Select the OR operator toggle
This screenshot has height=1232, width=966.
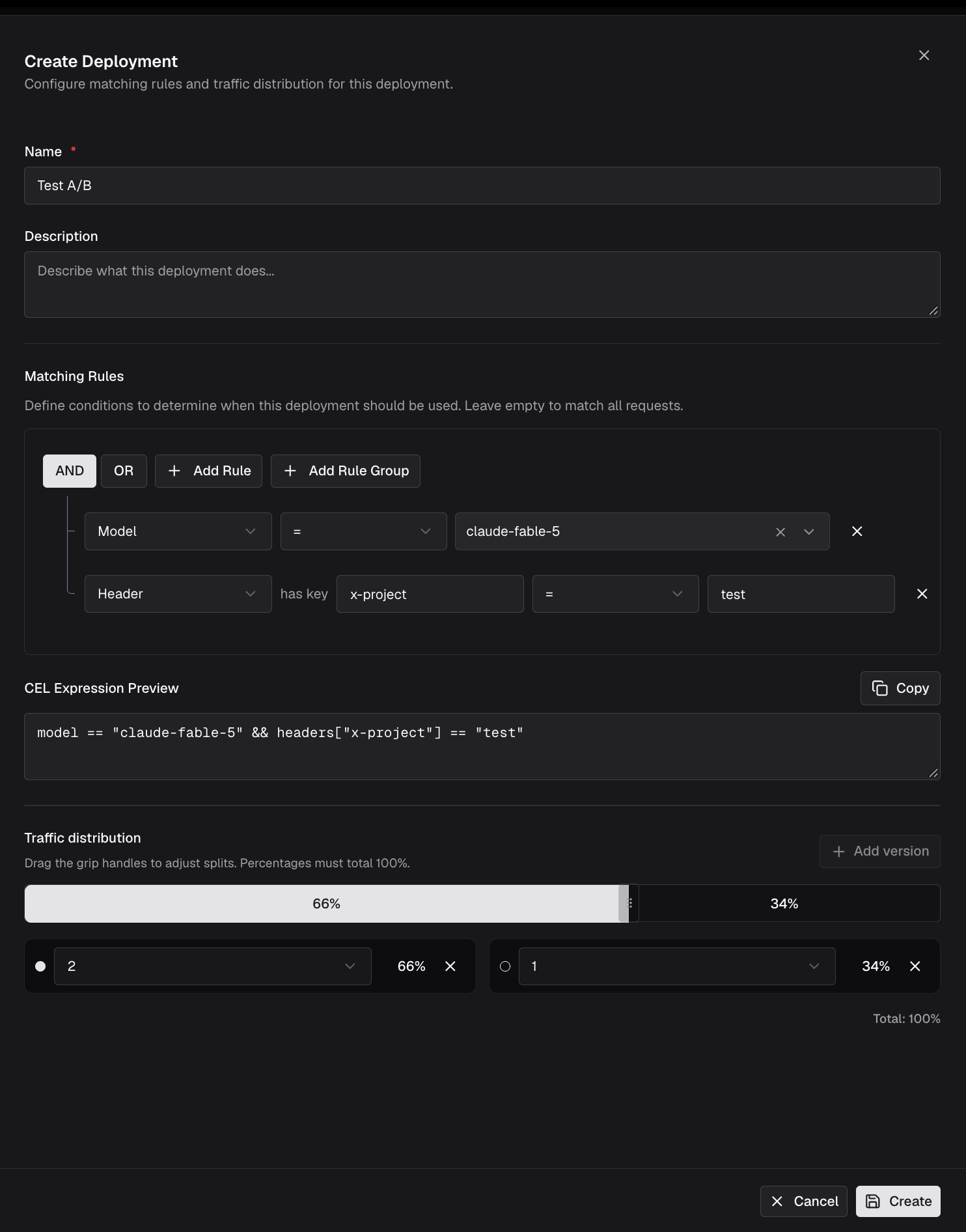(x=124, y=471)
